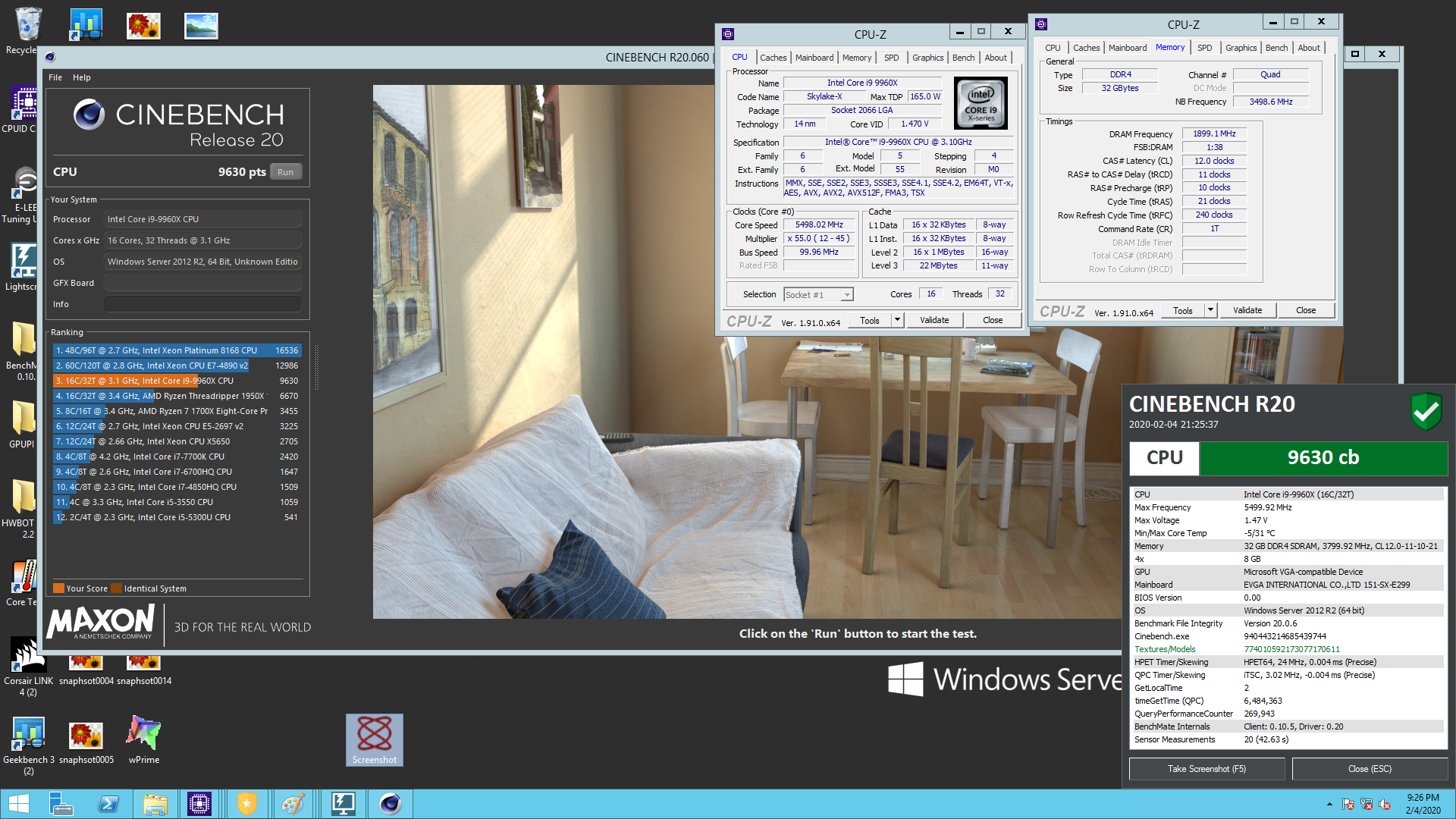Open Memory tab in left CPU-Z window
The width and height of the screenshot is (1456, 819).
pos(857,58)
